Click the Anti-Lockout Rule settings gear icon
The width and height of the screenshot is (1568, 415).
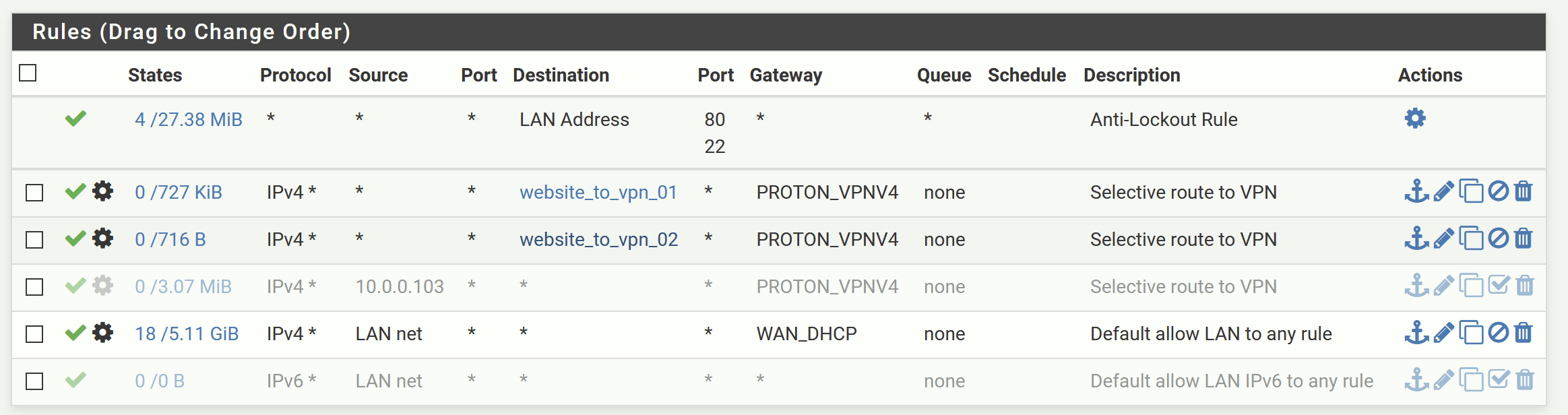(1414, 119)
